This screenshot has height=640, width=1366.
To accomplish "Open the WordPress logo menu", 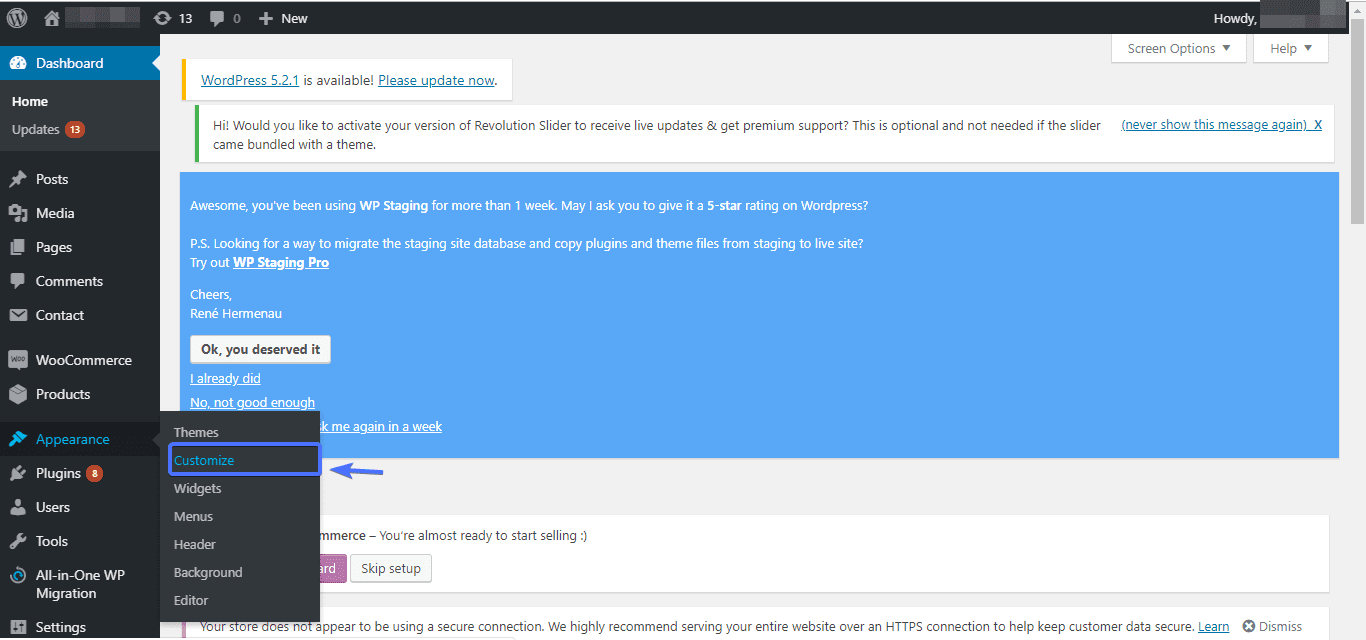I will (17, 18).
